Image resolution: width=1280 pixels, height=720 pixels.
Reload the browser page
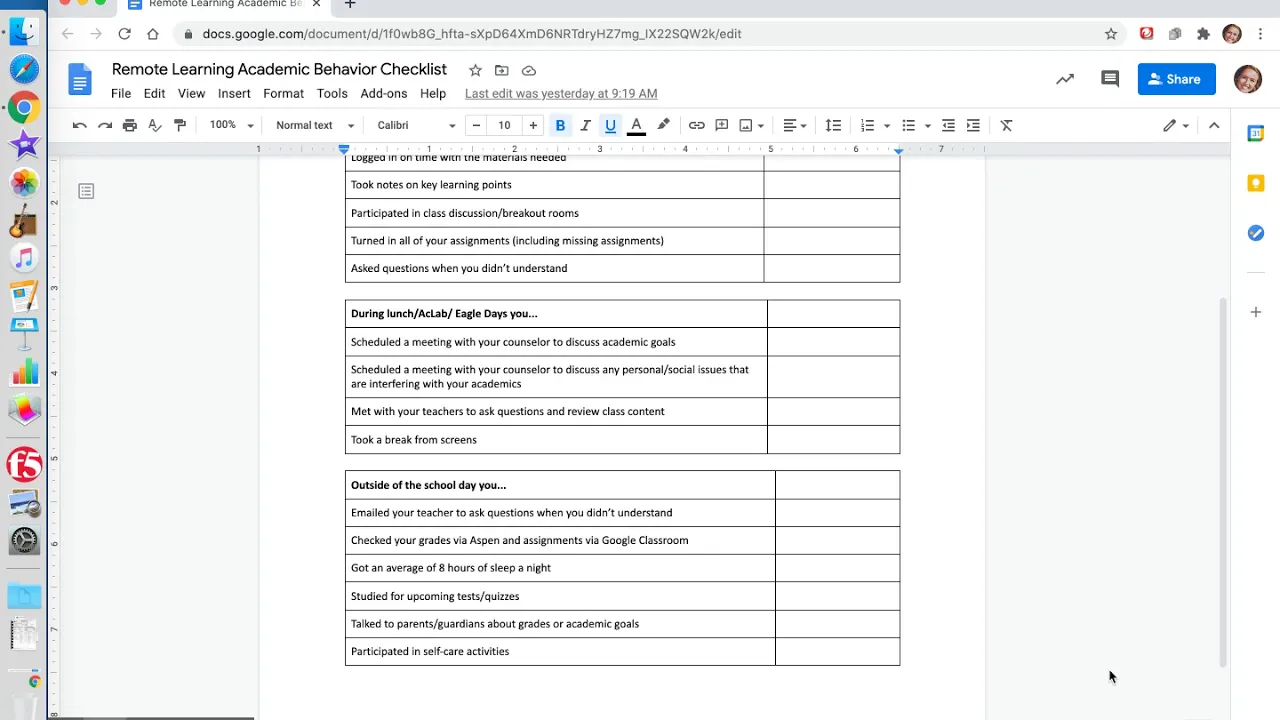click(124, 34)
